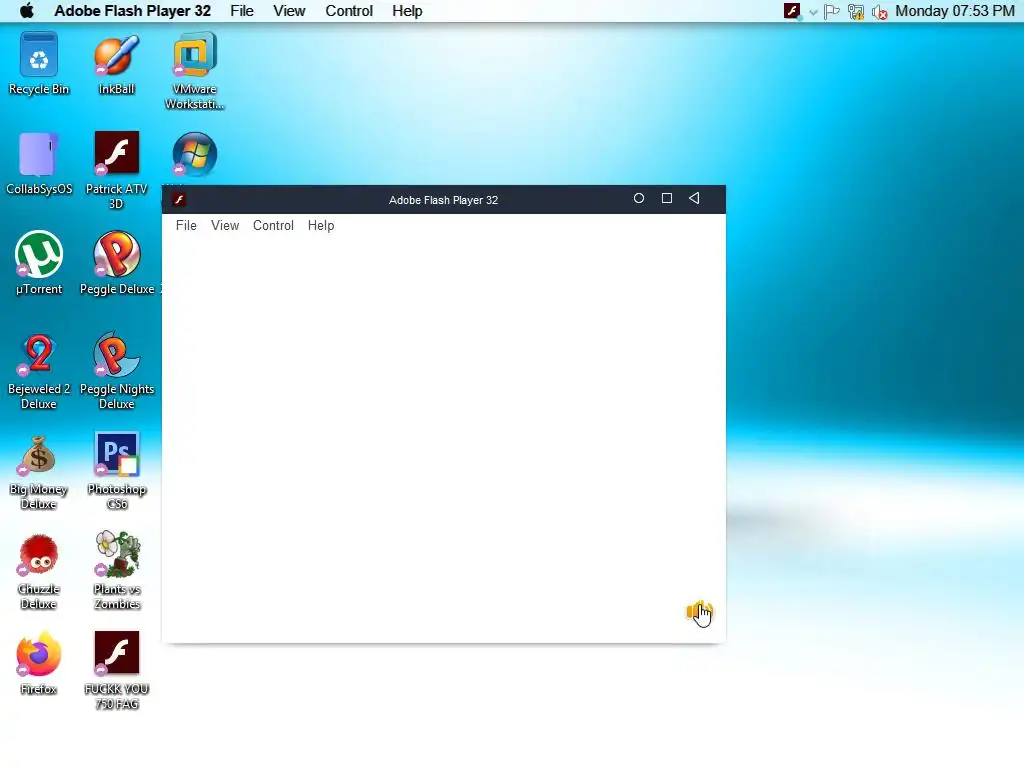Click the Windows logo orb desktop icon
The height and width of the screenshot is (768, 1024).
195,155
